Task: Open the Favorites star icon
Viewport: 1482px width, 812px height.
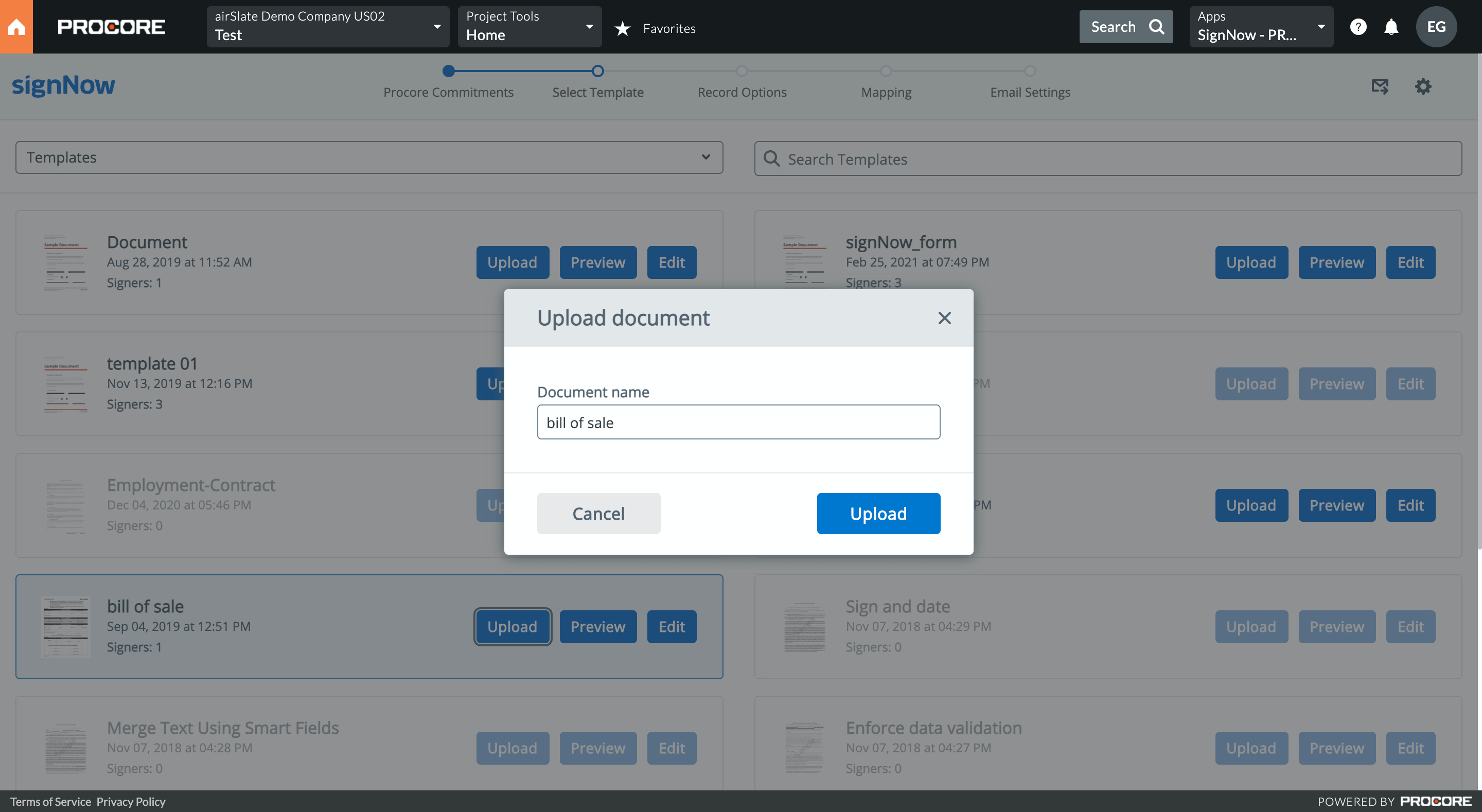Action: pyautogui.click(x=623, y=28)
